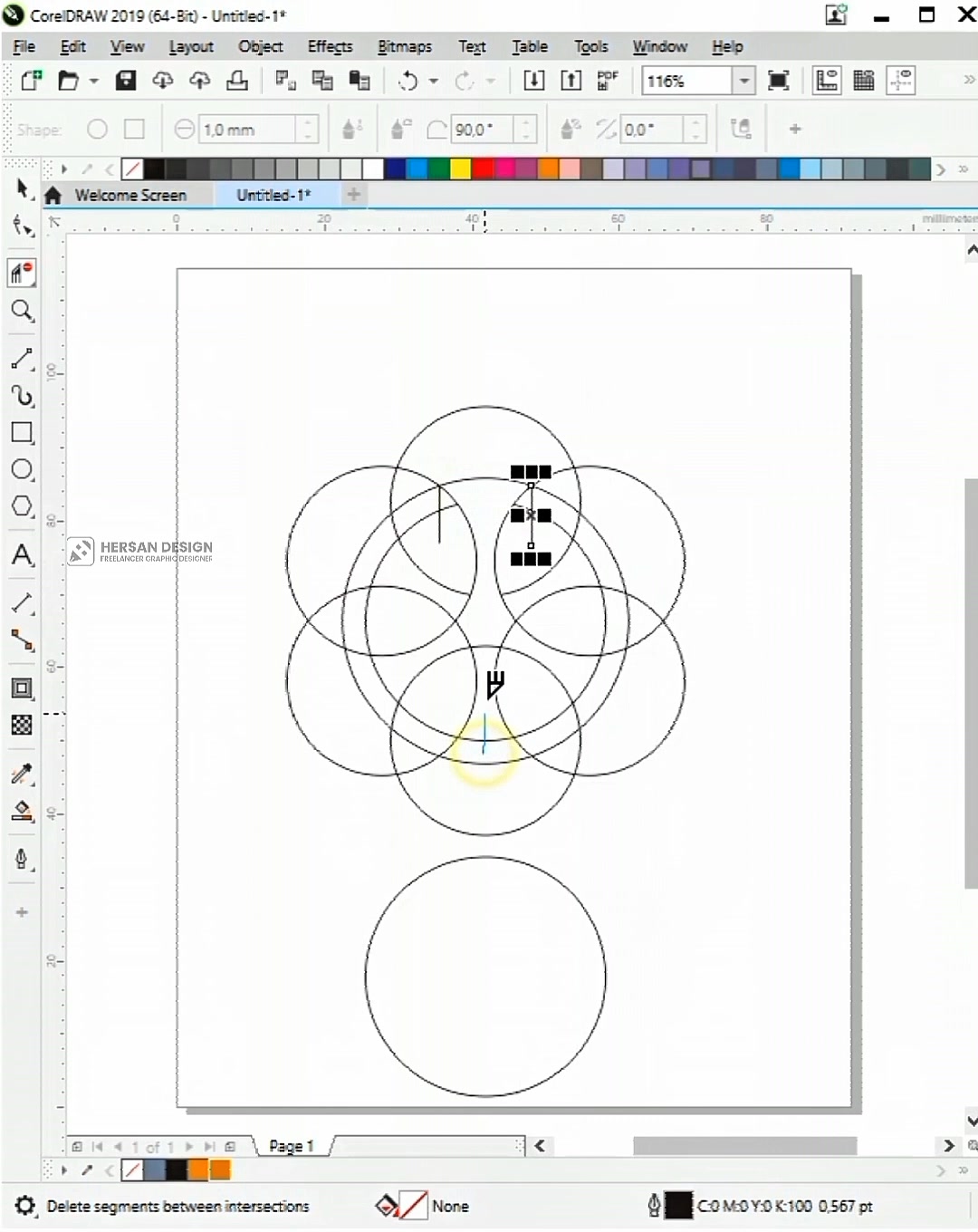Toggle pen pressure for nib size
Viewport: 978px width, 1232px height.
(352, 130)
